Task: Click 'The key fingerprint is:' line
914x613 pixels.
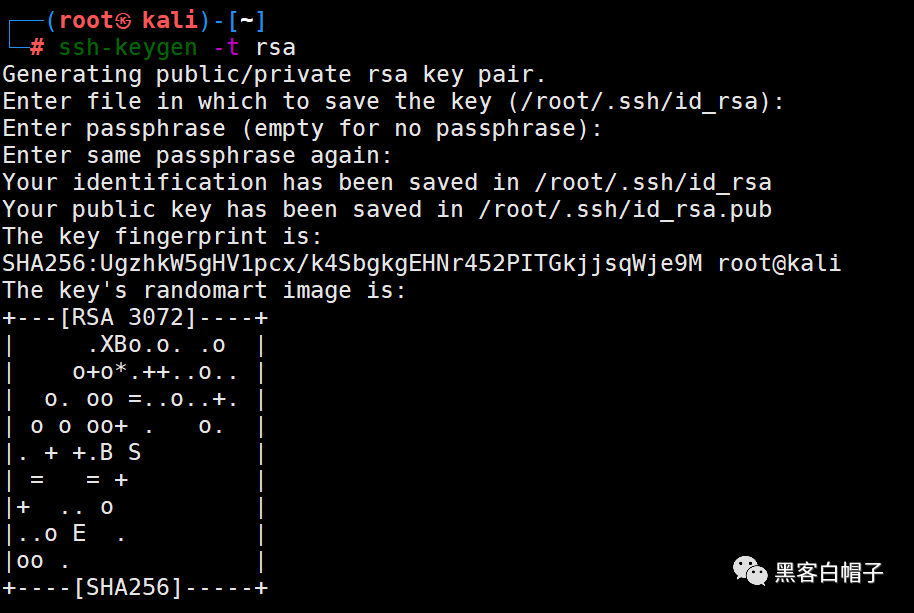Action: pos(162,237)
